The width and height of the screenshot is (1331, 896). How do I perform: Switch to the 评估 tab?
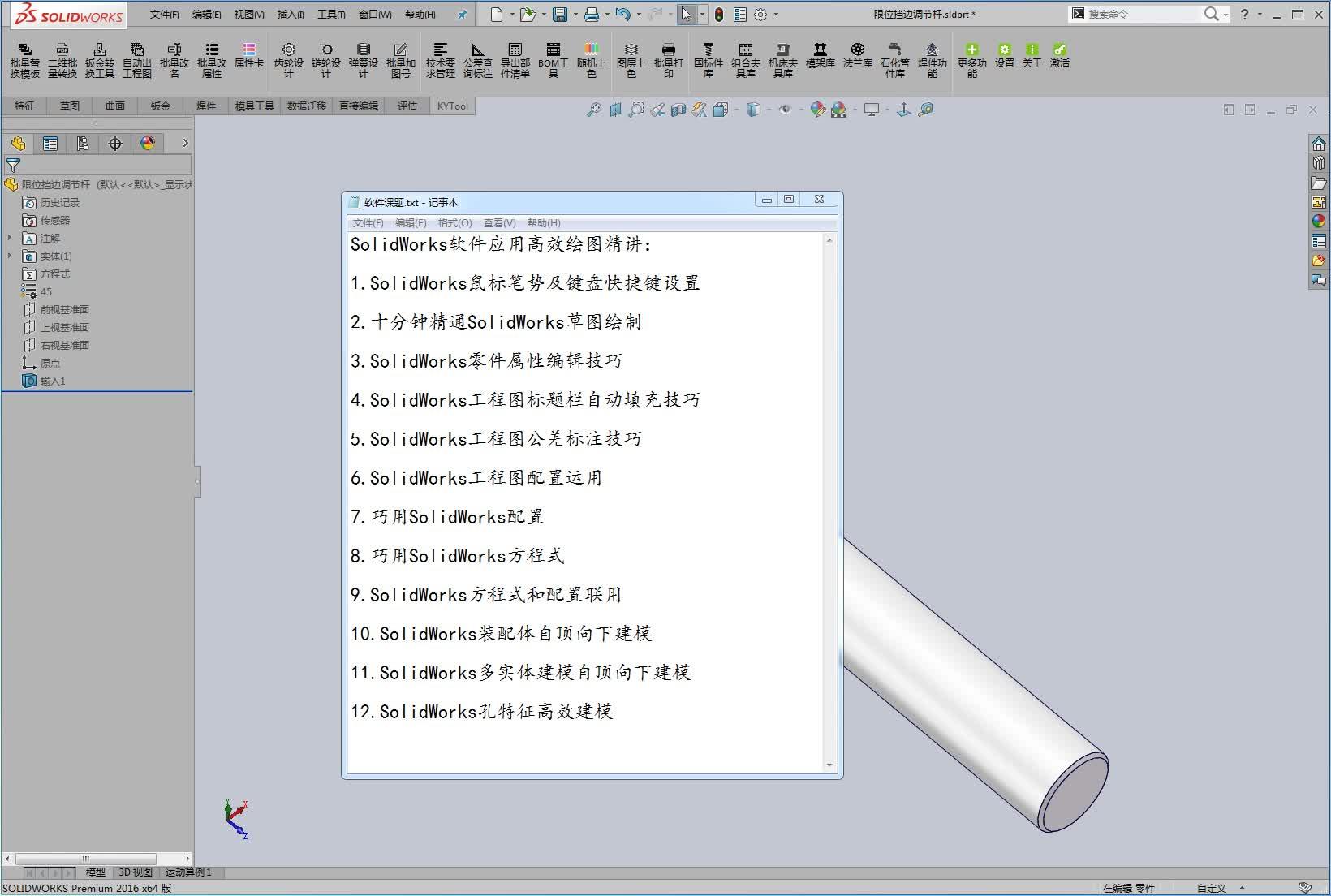click(x=407, y=106)
